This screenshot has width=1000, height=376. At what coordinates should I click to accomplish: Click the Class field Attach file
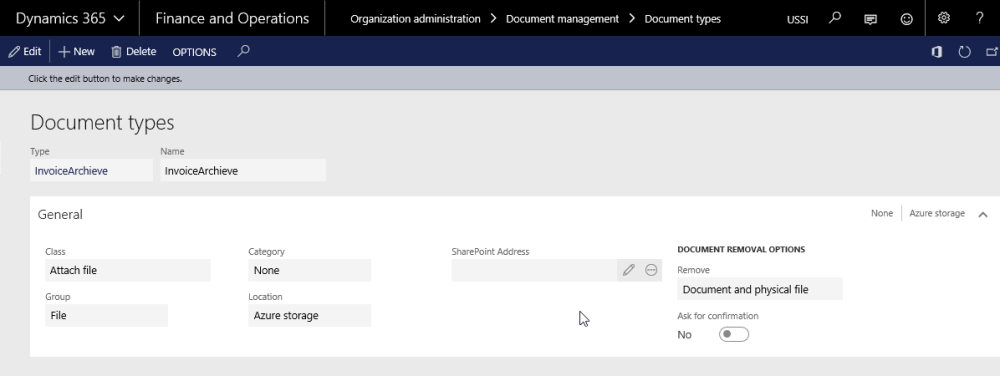pyautogui.click(x=128, y=270)
